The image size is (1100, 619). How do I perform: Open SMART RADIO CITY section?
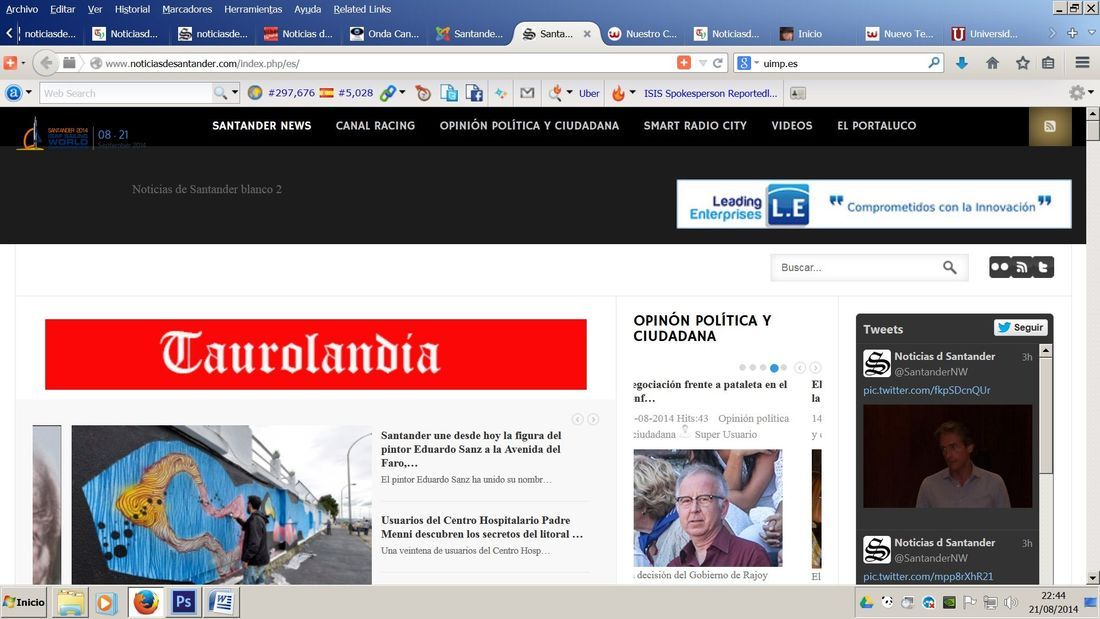(x=695, y=126)
